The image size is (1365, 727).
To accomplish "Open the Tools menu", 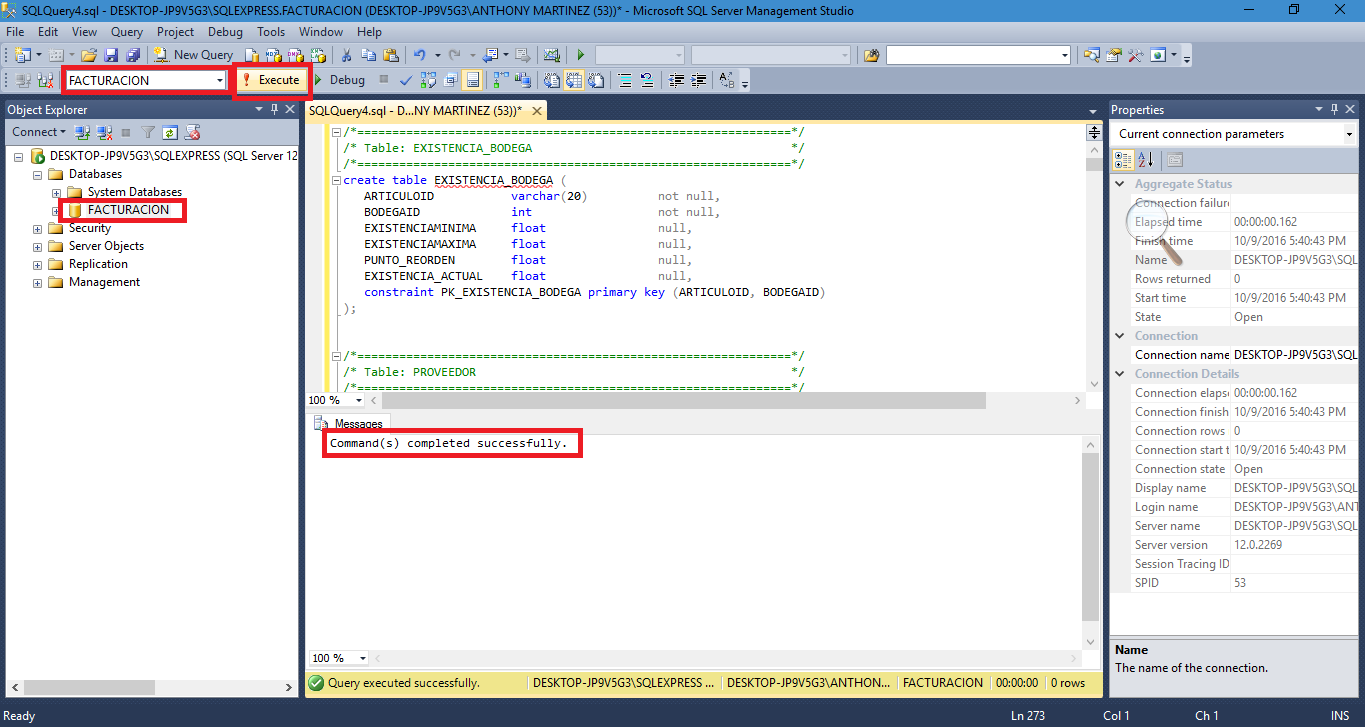I will click(x=271, y=32).
